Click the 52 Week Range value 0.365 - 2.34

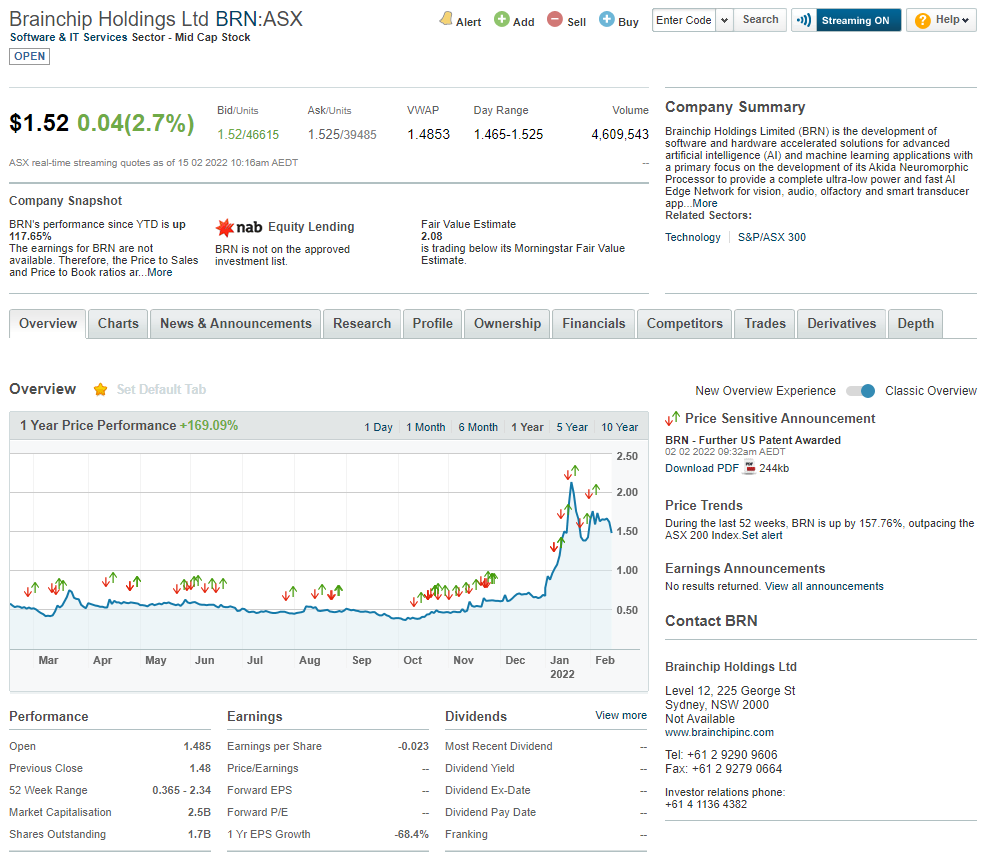pos(181,790)
